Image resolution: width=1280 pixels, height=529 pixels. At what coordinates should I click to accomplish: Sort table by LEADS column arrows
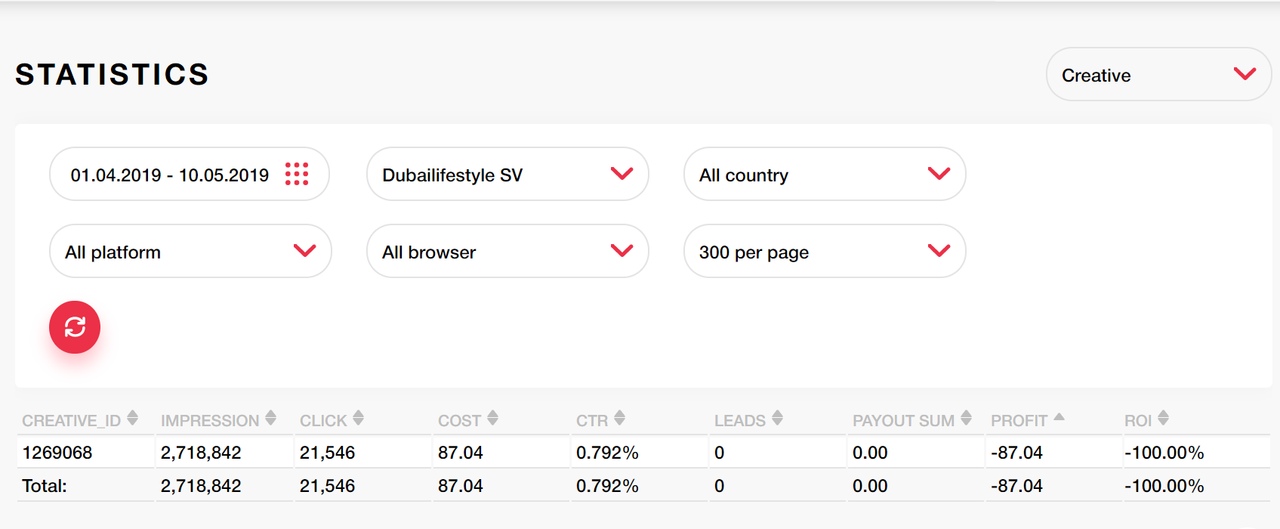click(x=777, y=420)
